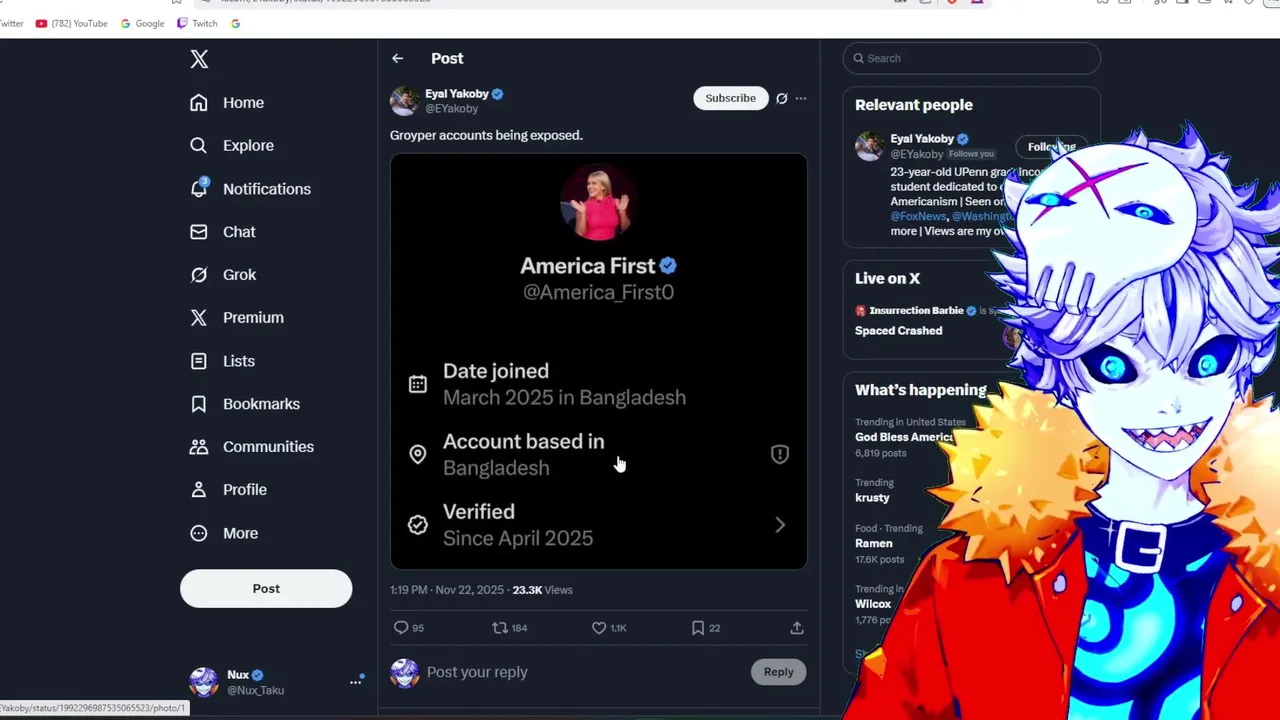Image resolution: width=1280 pixels, height=720 pixels.
Task: Click the Nux account three-dot icon
Action: pyautogui.click(x=355, y=682)
